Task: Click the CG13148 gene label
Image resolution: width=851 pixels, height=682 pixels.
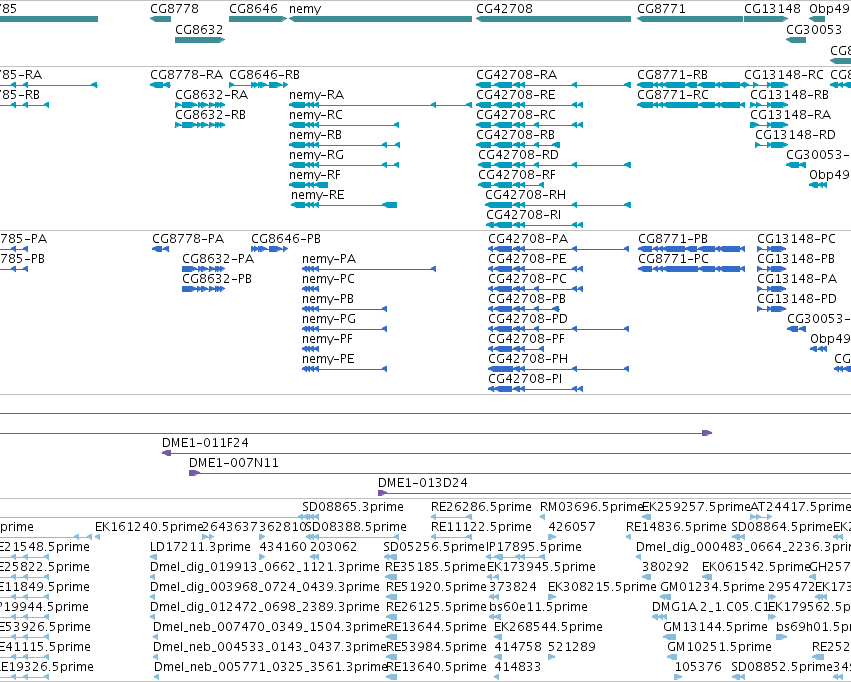Action: point(772,9)
